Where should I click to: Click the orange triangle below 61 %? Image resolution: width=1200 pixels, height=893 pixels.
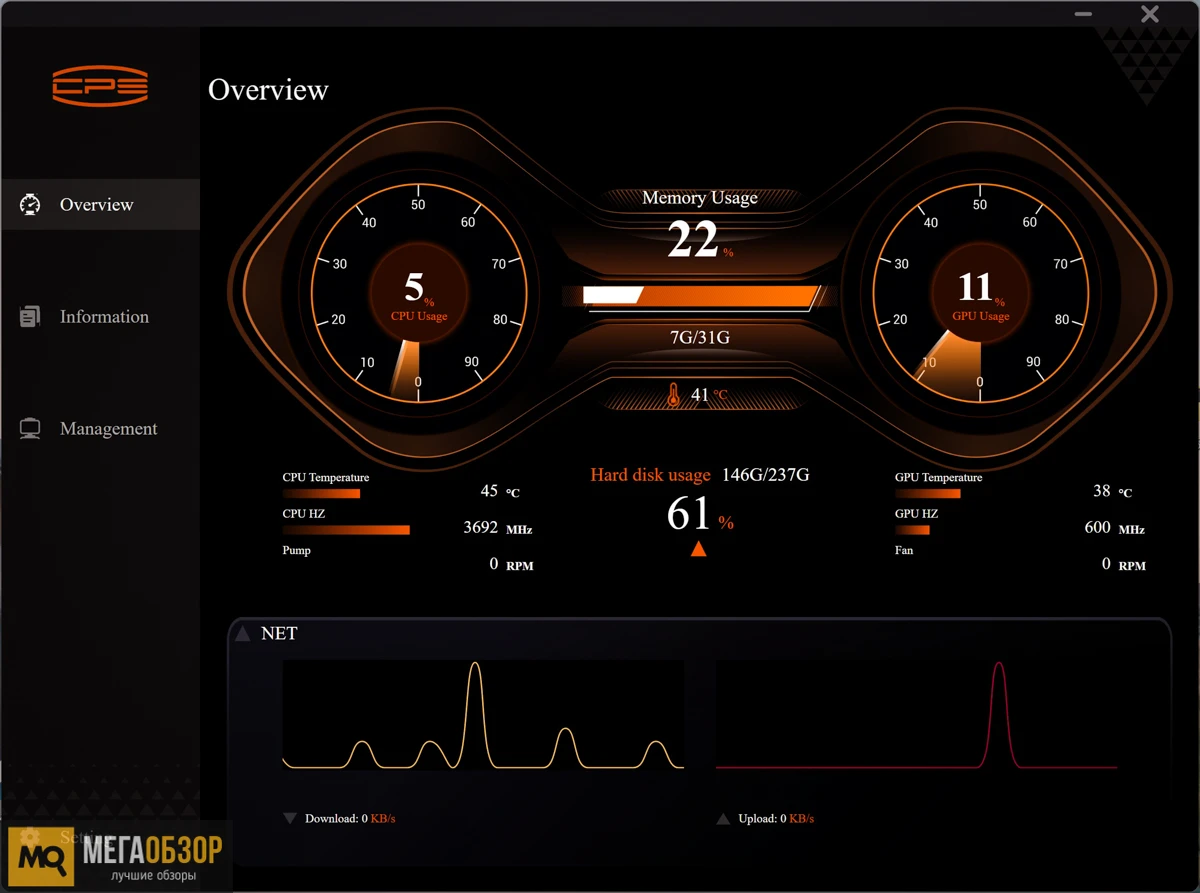pos(699,548)
